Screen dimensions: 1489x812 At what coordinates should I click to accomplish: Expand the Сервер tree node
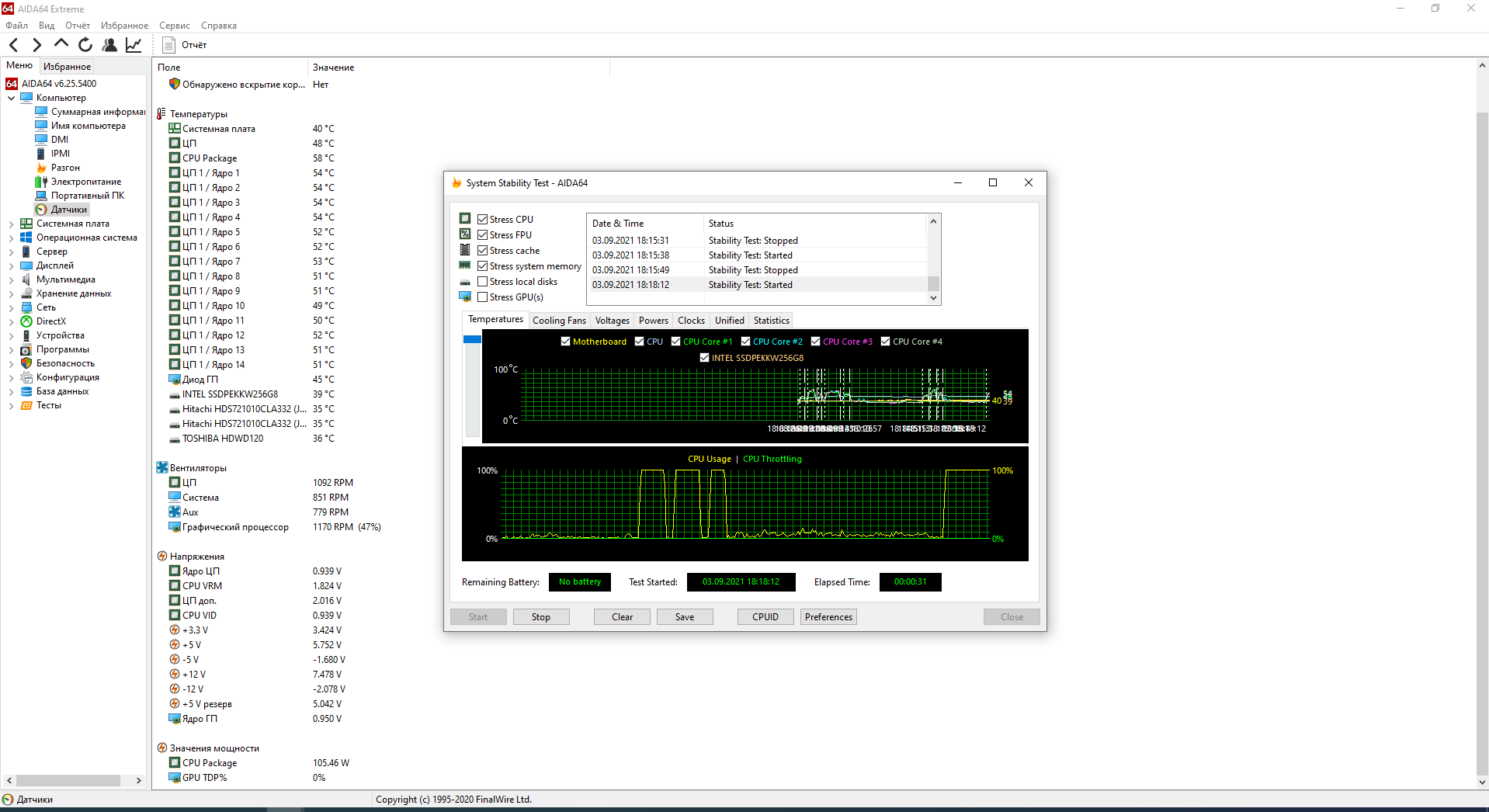(11, 252)
